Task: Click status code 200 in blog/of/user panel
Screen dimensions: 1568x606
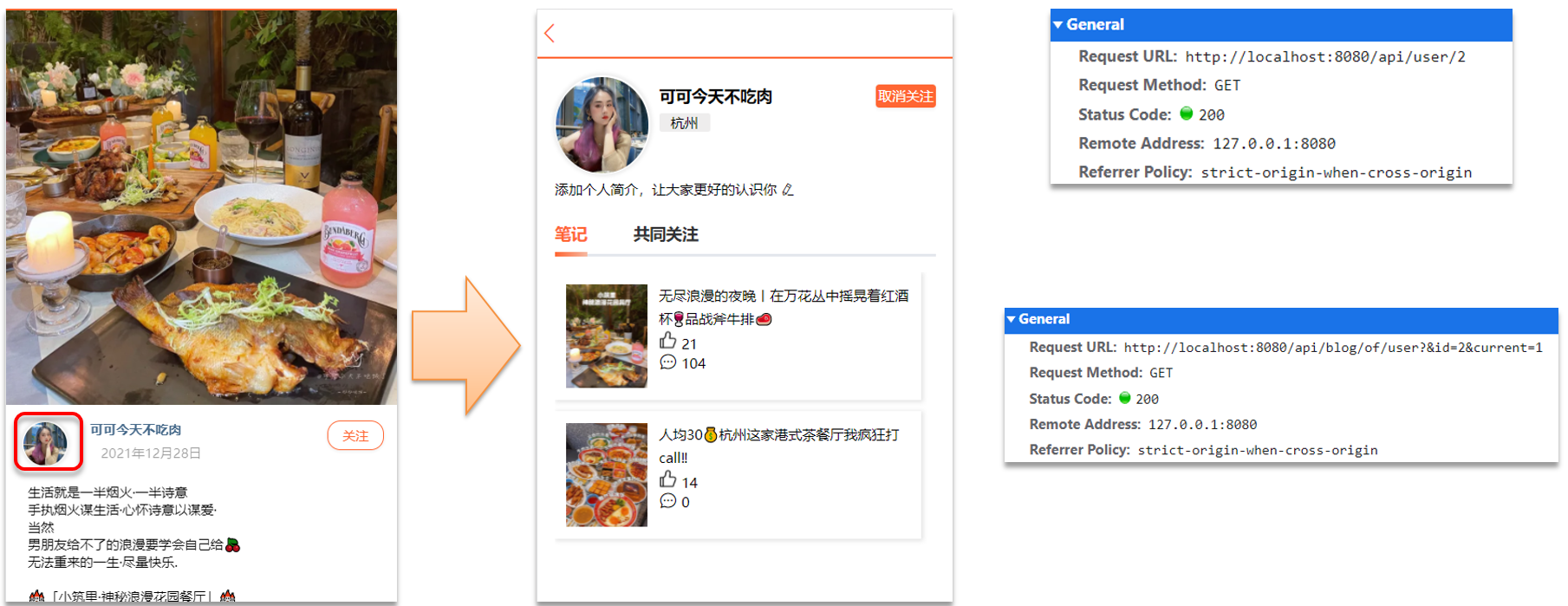Action: [1147, 399]
